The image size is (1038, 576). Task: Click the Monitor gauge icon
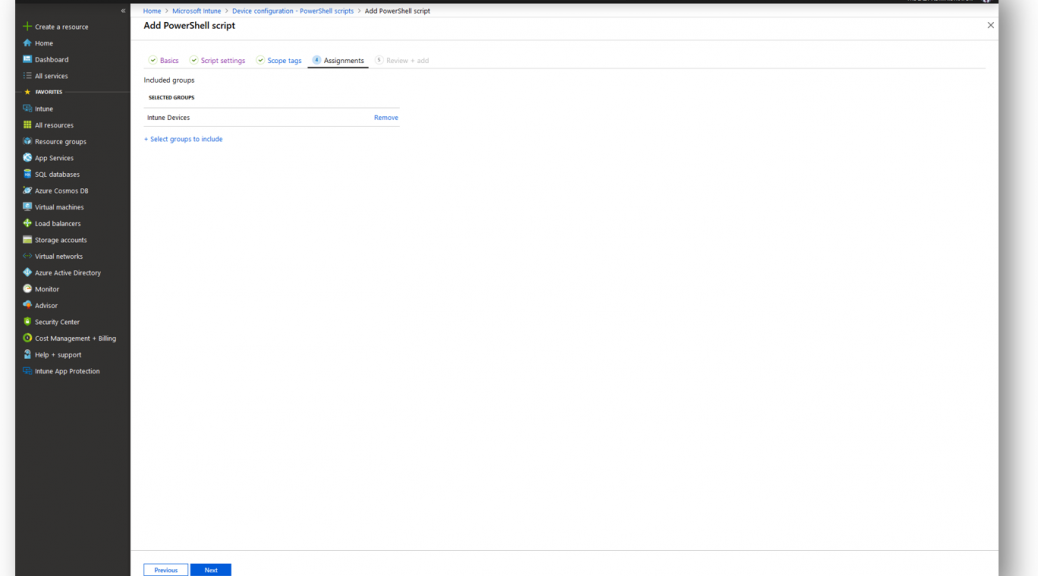(x=27, y=289)
